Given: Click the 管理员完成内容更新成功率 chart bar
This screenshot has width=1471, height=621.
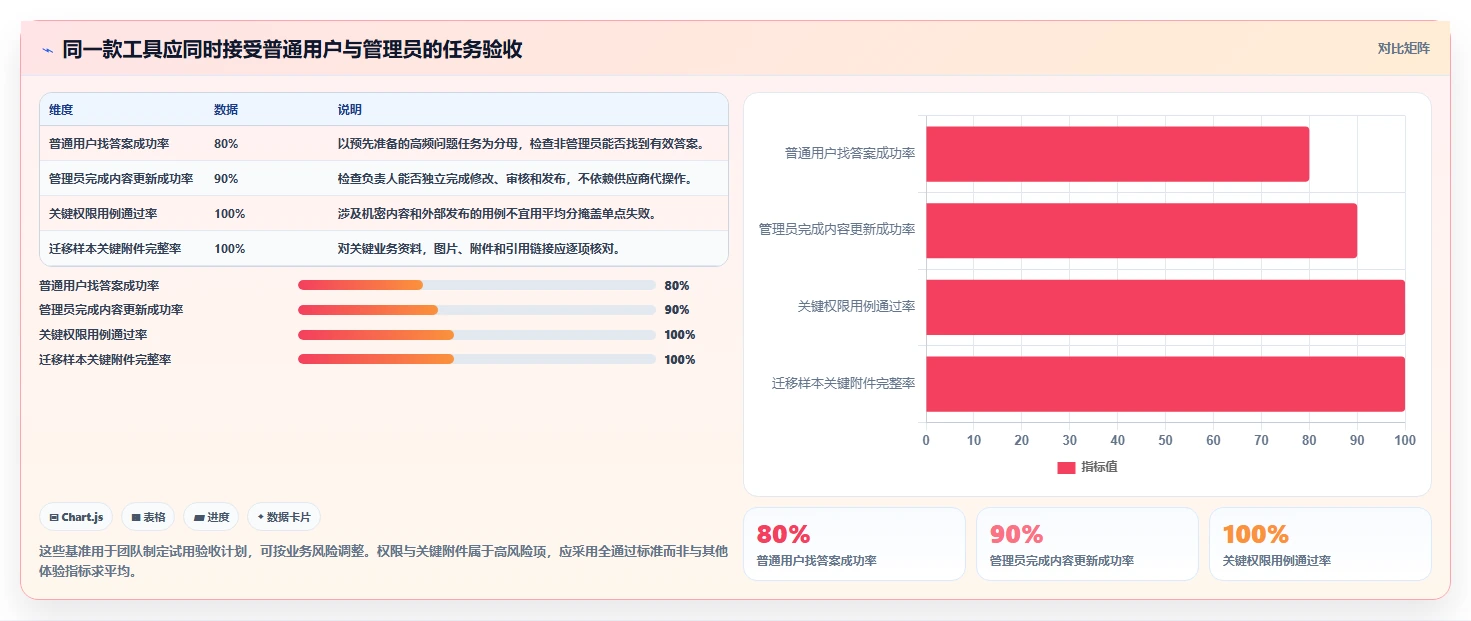Looking at the screenshot, I should pyautogui.click(x=1141, y=230).
